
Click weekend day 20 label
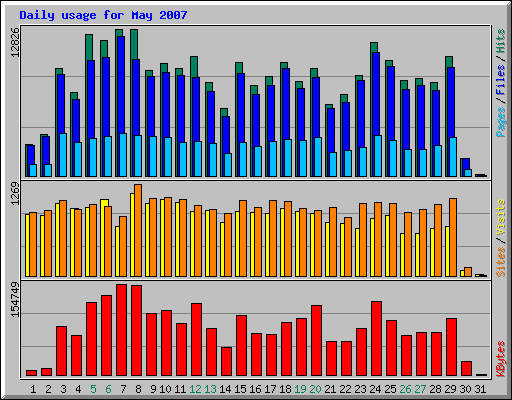click(x=315, y=389)
